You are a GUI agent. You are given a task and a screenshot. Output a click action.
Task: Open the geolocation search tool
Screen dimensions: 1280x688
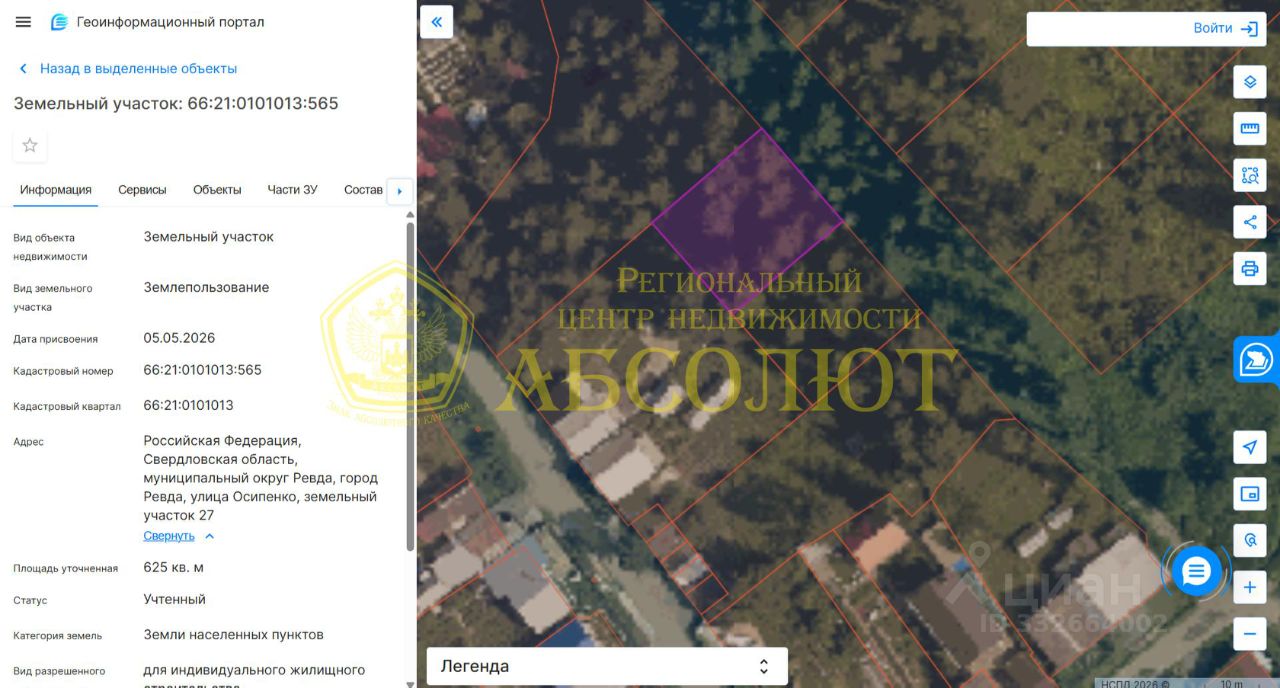pyautogui.click(x=1250, y=540)
